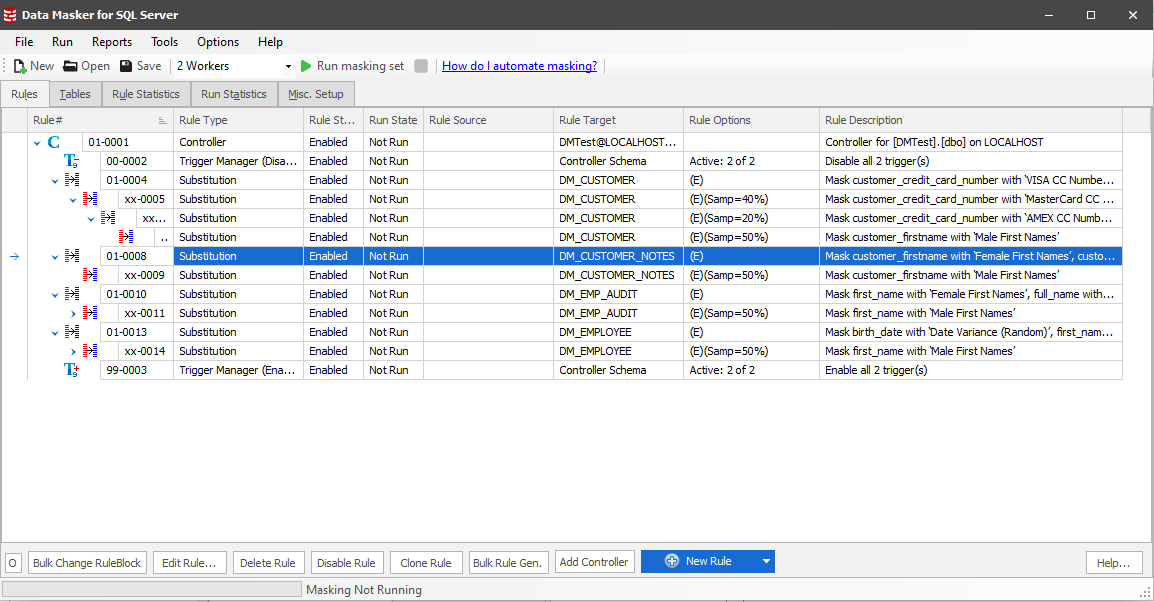Collapse the 01-0001 controller node
The width and height of the screenshot is (1154, 602).
(x=37, y=143)
